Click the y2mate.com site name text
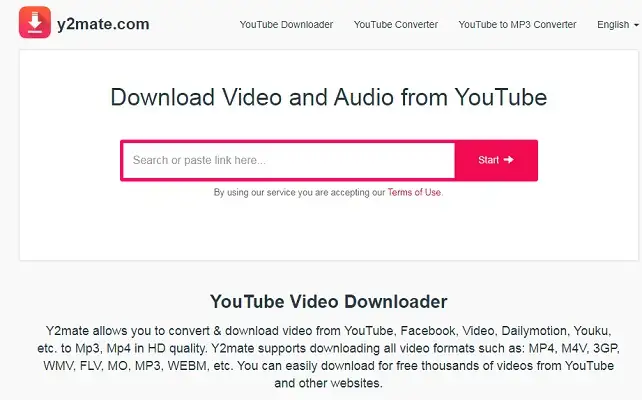The height and width of the screenshot is (400, 642). (103, 24)
